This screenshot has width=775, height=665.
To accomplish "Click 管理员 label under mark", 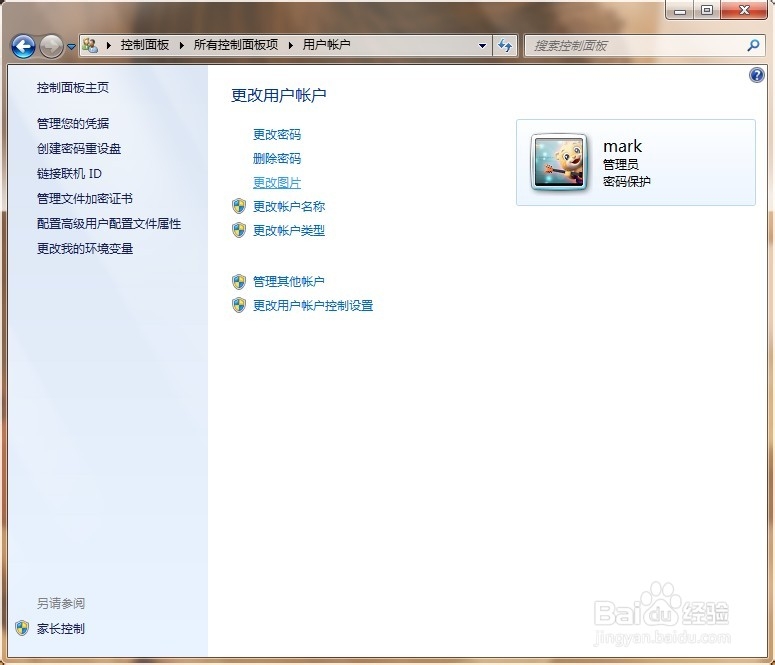I will click(x=621, y=164).
